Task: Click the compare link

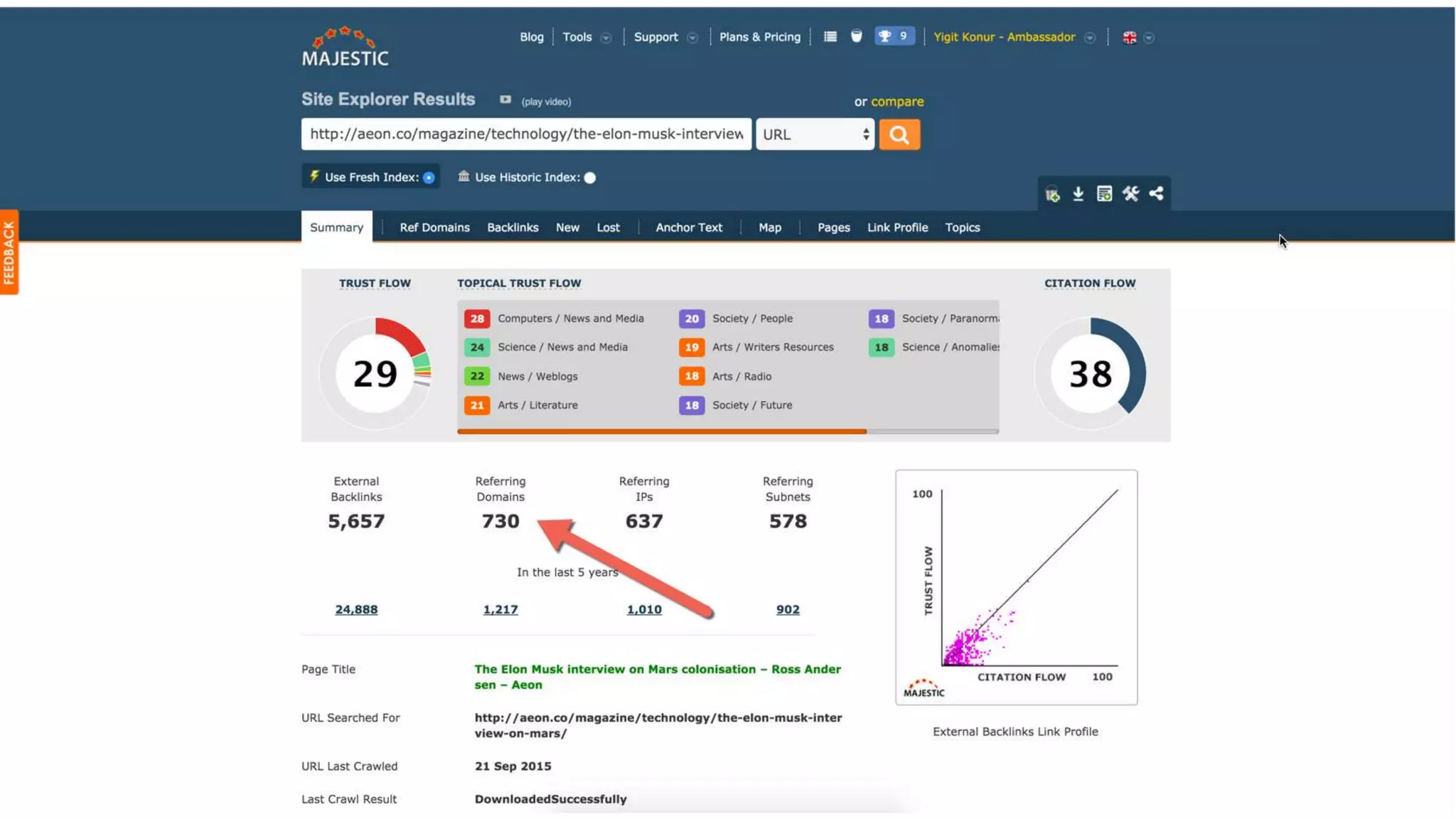Action: [897, 102]
